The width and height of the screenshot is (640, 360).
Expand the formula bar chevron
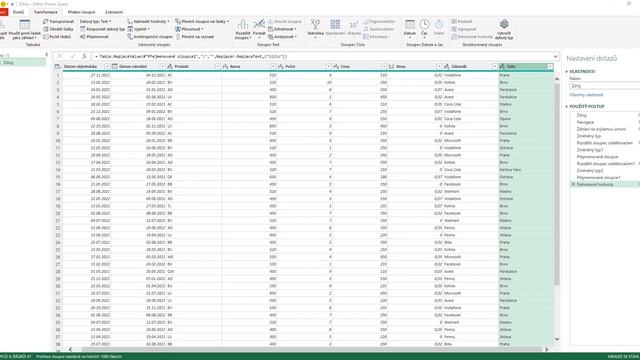pyautogui.click(x=556, y=56)
